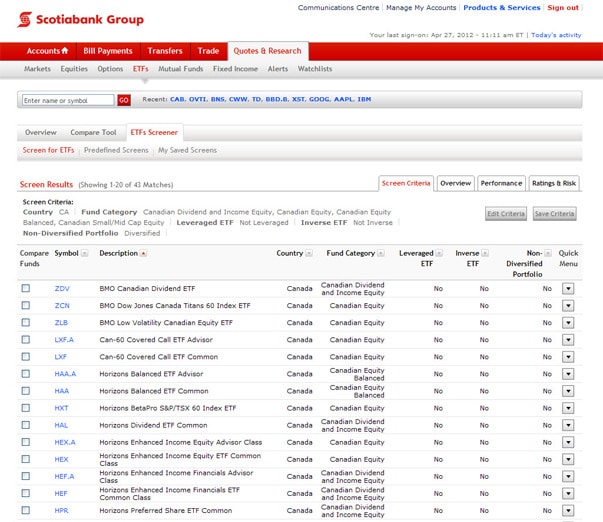The width and height of the screenshot is (603, 522).
Task: Click the Fund Category column sort icon
Action: pos(381,254)
